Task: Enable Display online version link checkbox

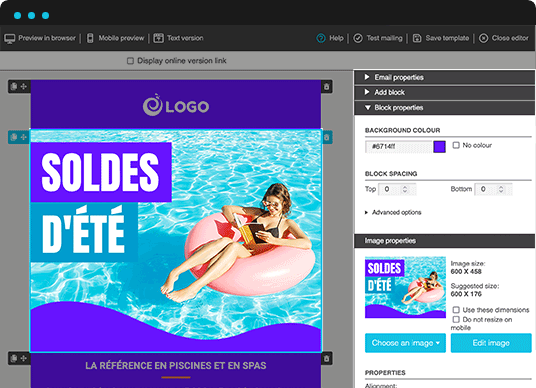Action: click(x=130, y=61)
